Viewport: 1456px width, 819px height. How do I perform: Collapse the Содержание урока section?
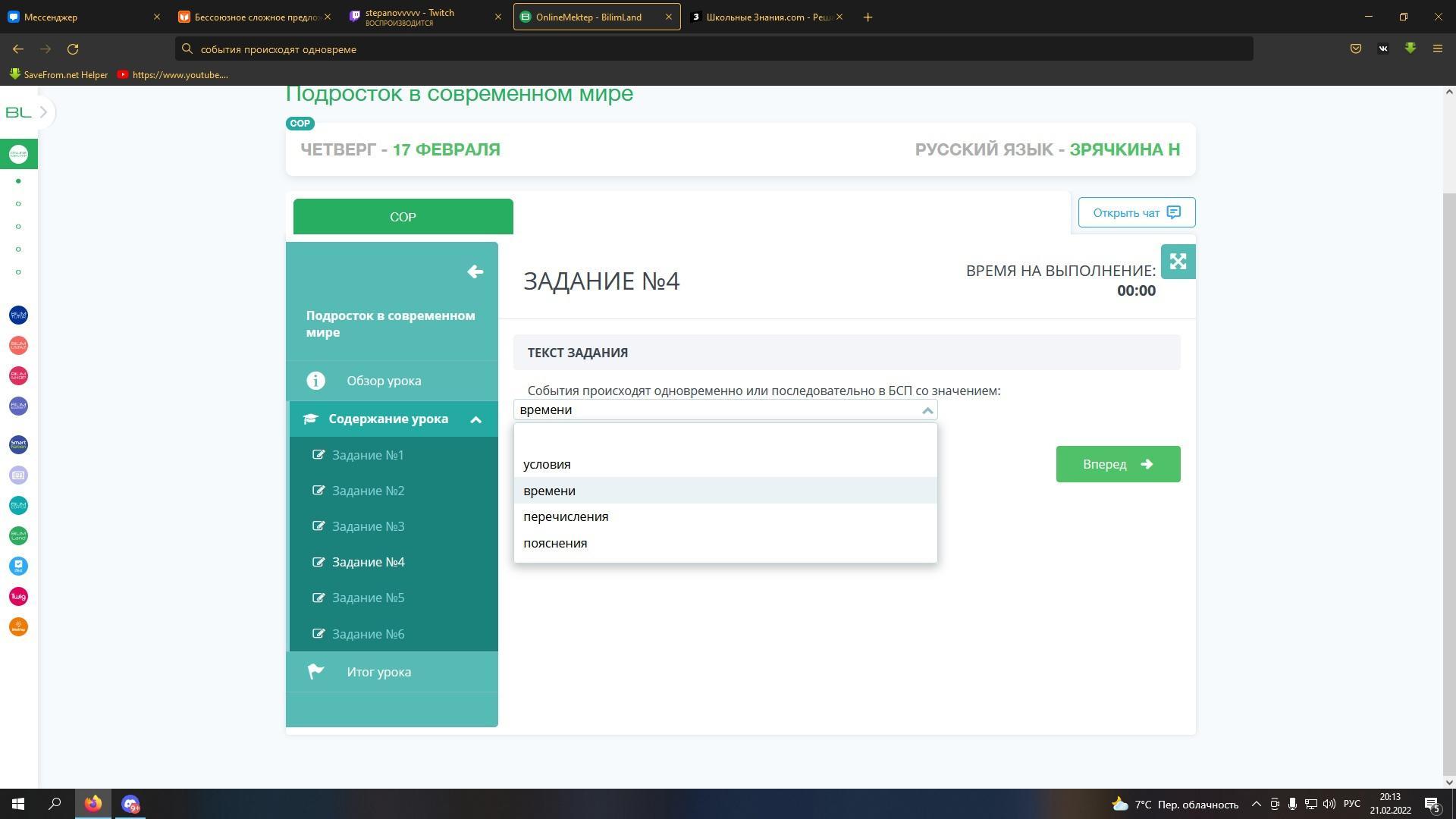(x=475, y=419)
